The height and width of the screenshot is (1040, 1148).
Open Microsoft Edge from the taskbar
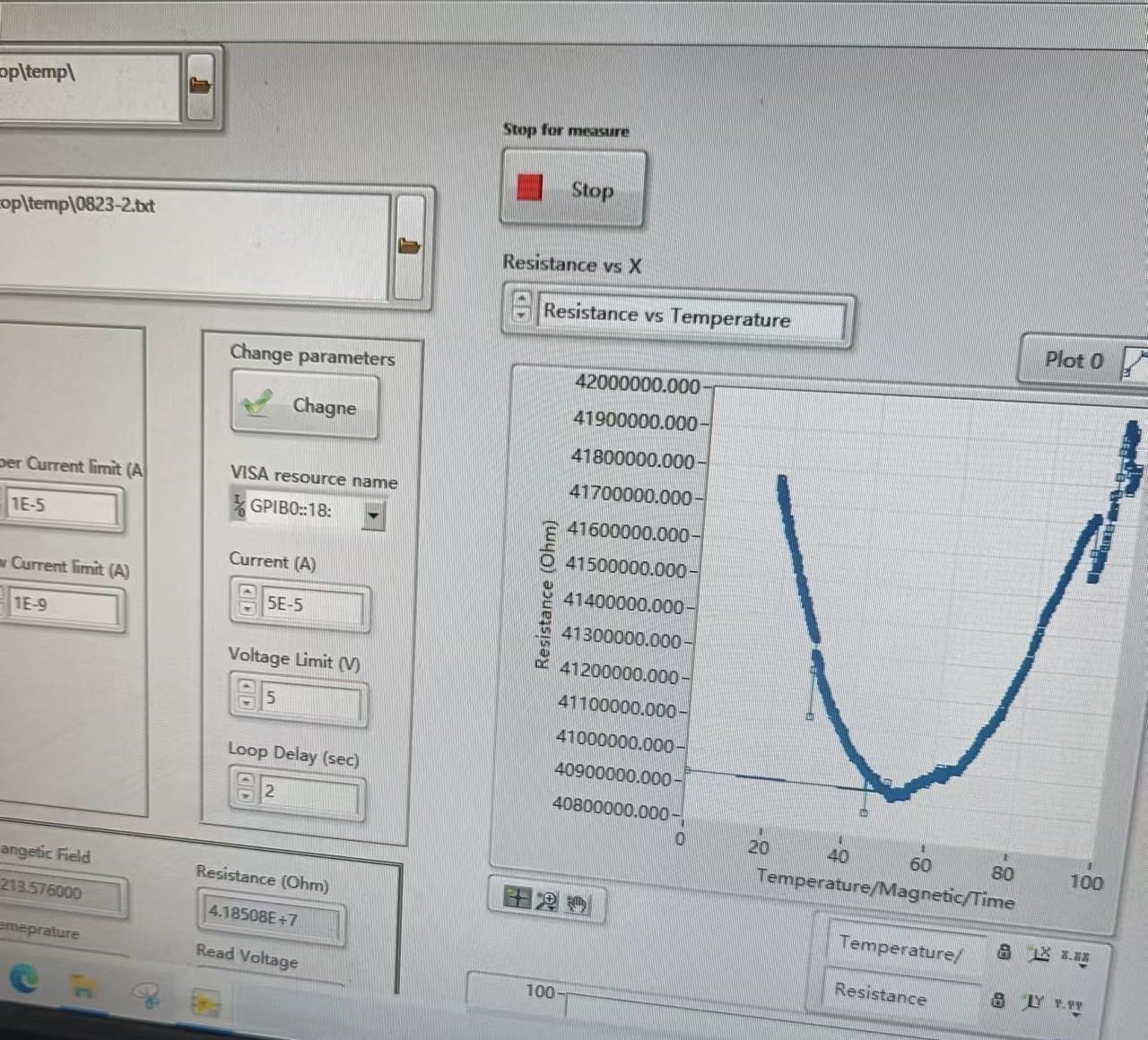coord(24,979)
